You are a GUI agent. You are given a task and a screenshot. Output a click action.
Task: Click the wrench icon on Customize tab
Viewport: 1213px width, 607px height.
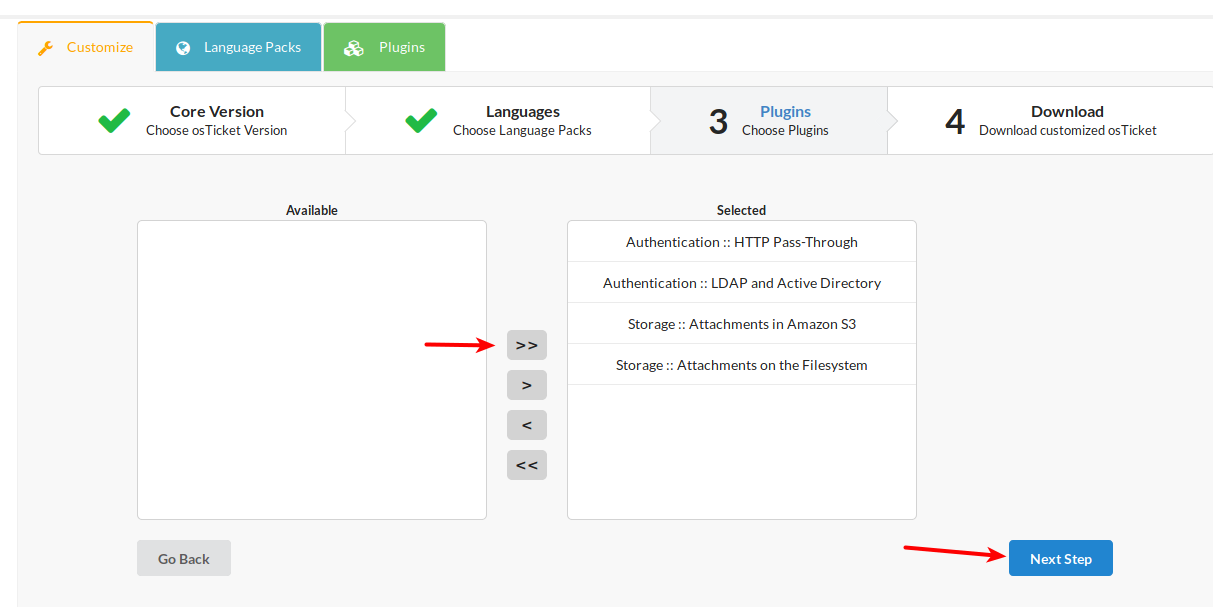pos(45,48)
